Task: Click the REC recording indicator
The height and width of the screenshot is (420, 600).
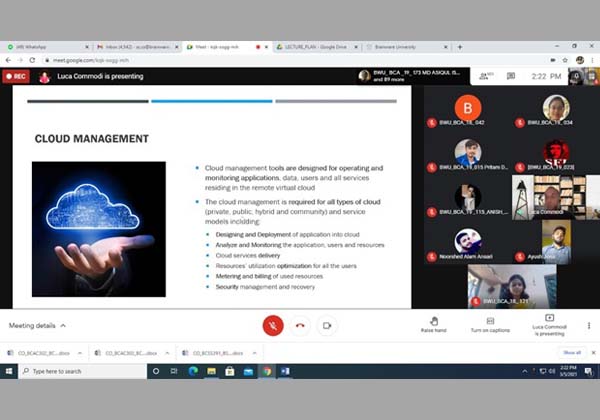Action: [x=15, y=76]
